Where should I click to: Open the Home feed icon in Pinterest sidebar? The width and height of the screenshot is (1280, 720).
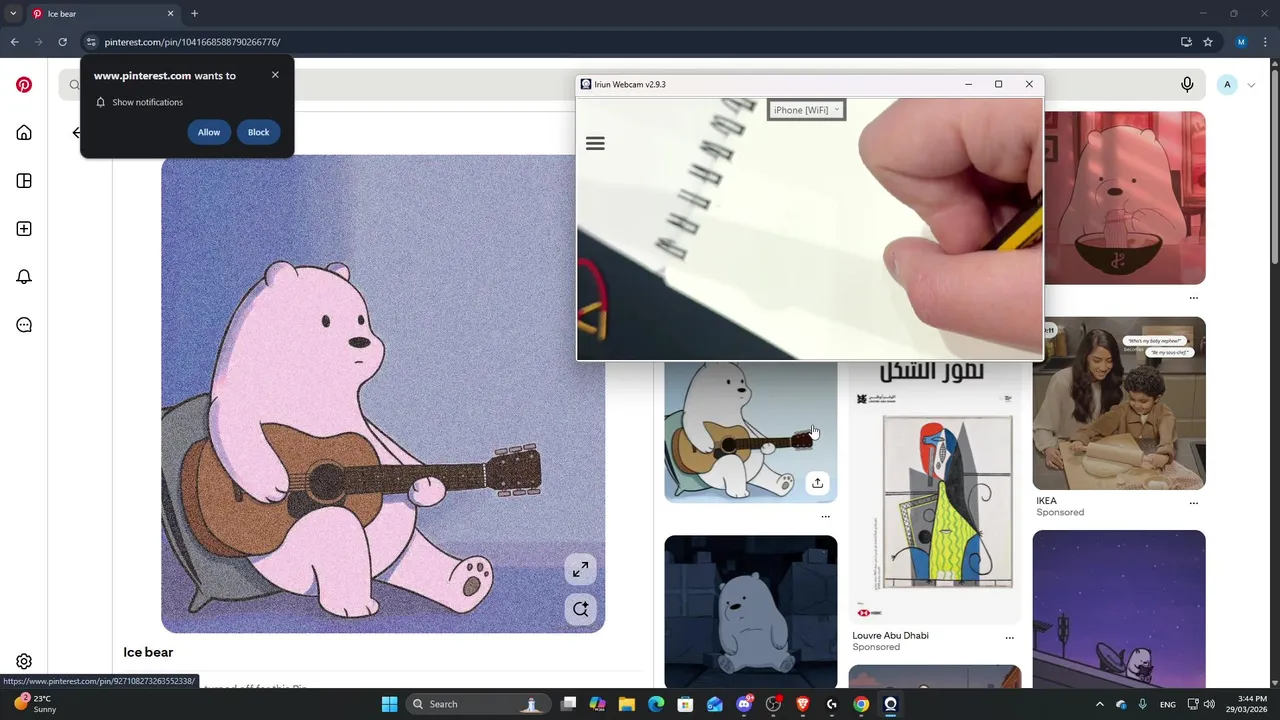pos(24,133)
